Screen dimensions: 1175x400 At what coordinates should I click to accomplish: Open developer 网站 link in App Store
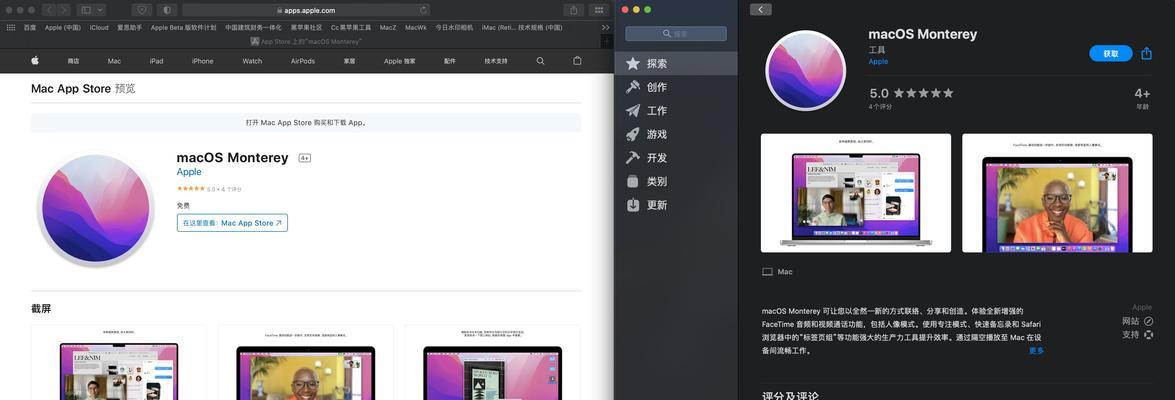tap(1138, 321)
